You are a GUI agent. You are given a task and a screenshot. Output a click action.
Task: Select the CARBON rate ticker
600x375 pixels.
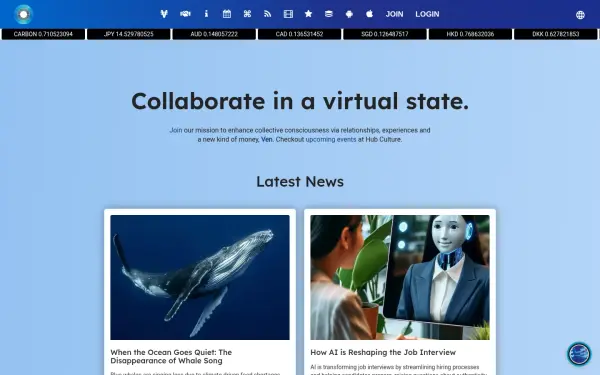[43, 34]
